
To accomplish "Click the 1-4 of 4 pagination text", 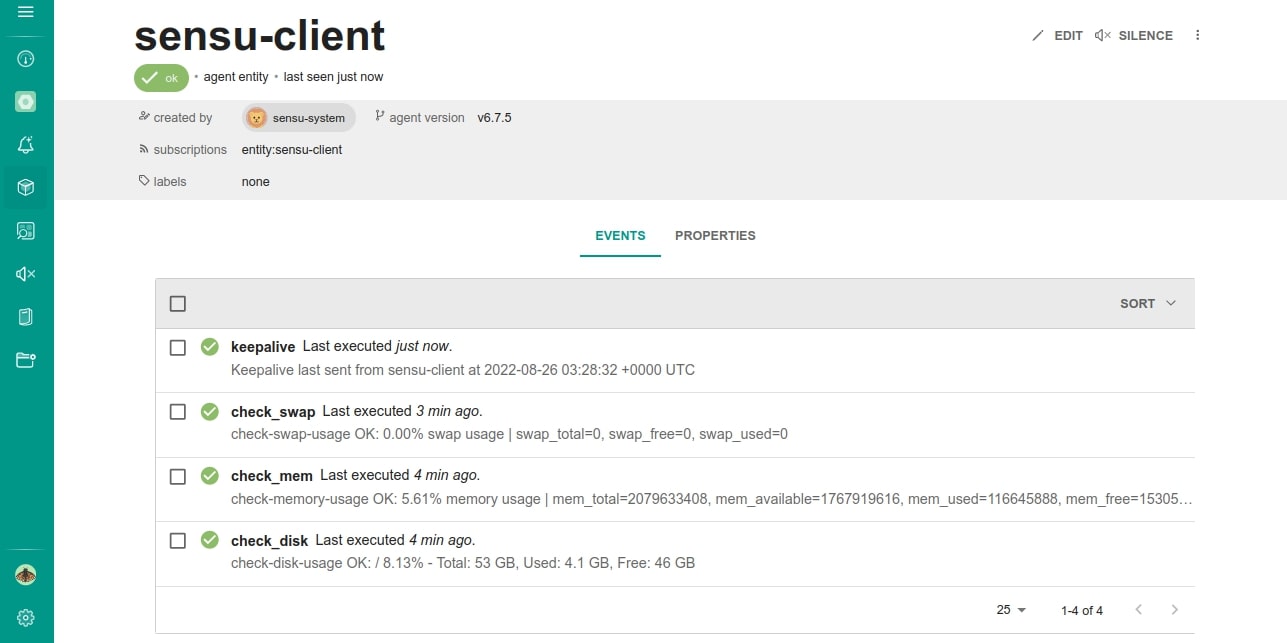I will point(1082,610).
